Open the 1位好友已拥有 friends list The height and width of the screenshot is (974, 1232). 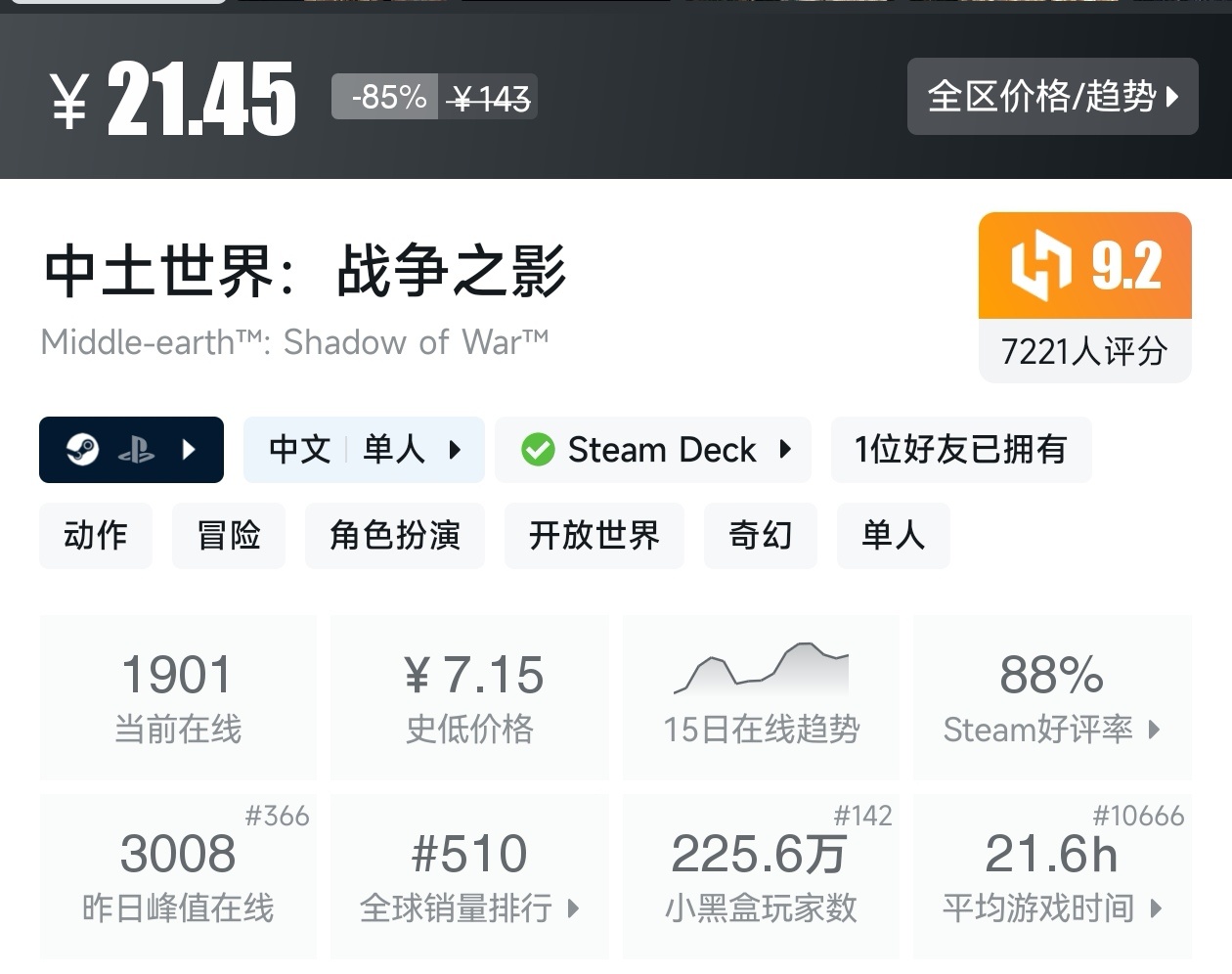[x=961, y=450]
